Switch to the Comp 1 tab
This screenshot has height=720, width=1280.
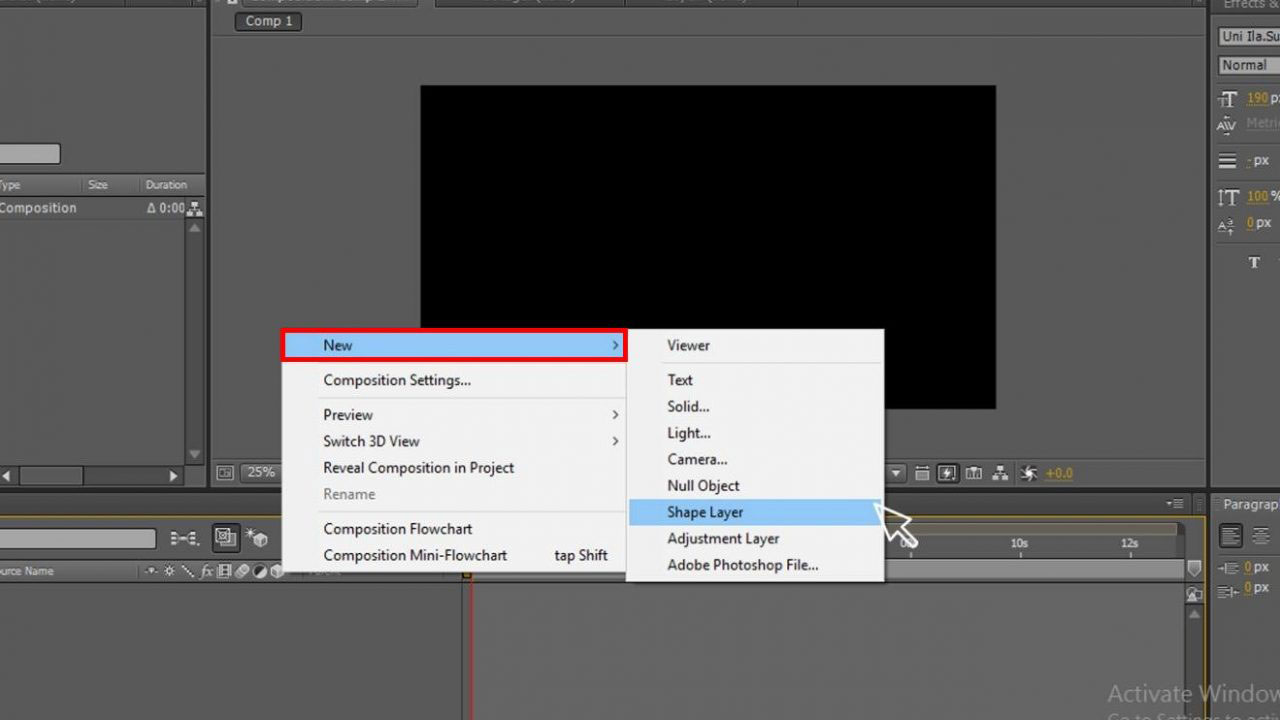click(266, 21)
